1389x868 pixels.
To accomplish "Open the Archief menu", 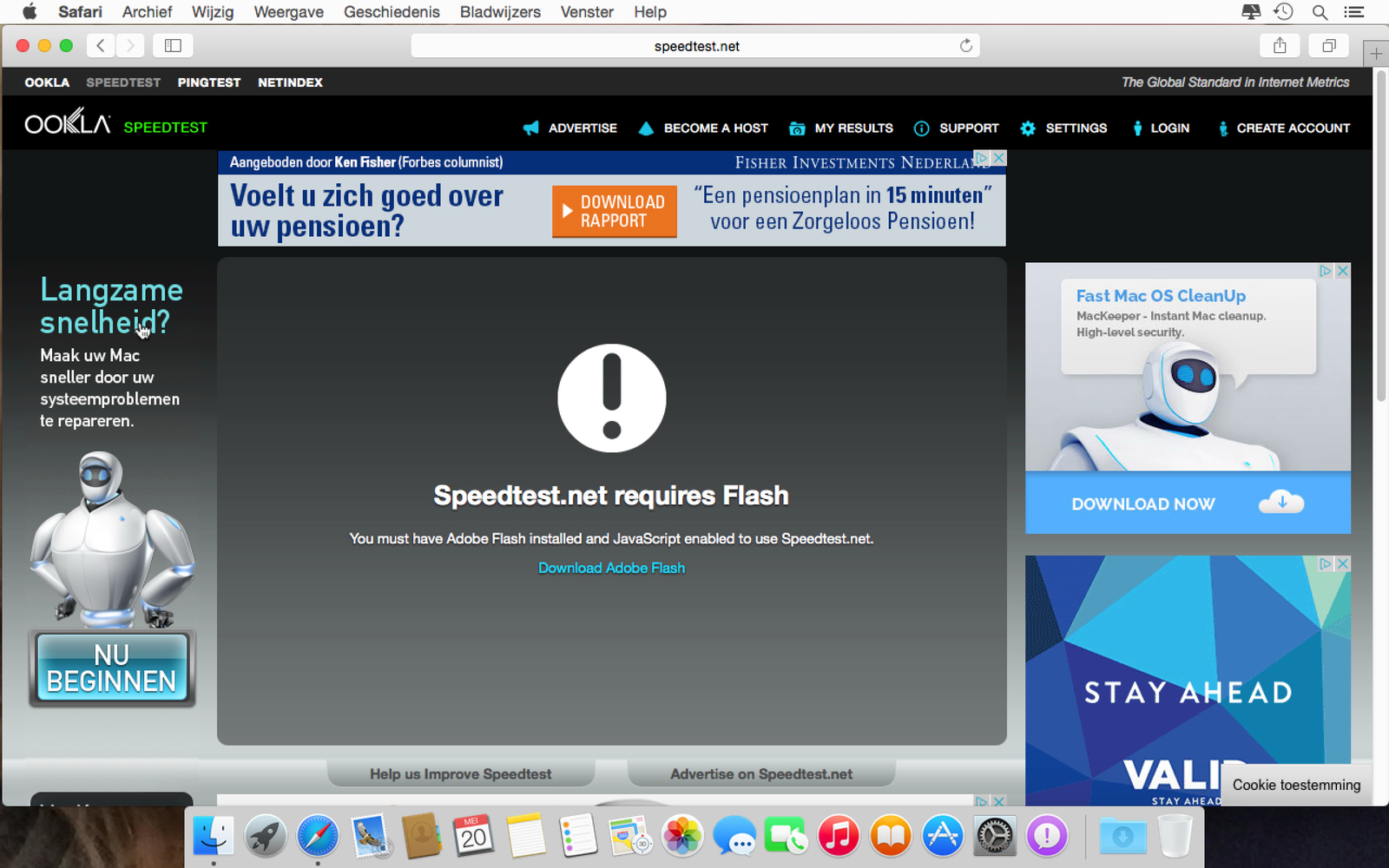I will coord(147,12).
